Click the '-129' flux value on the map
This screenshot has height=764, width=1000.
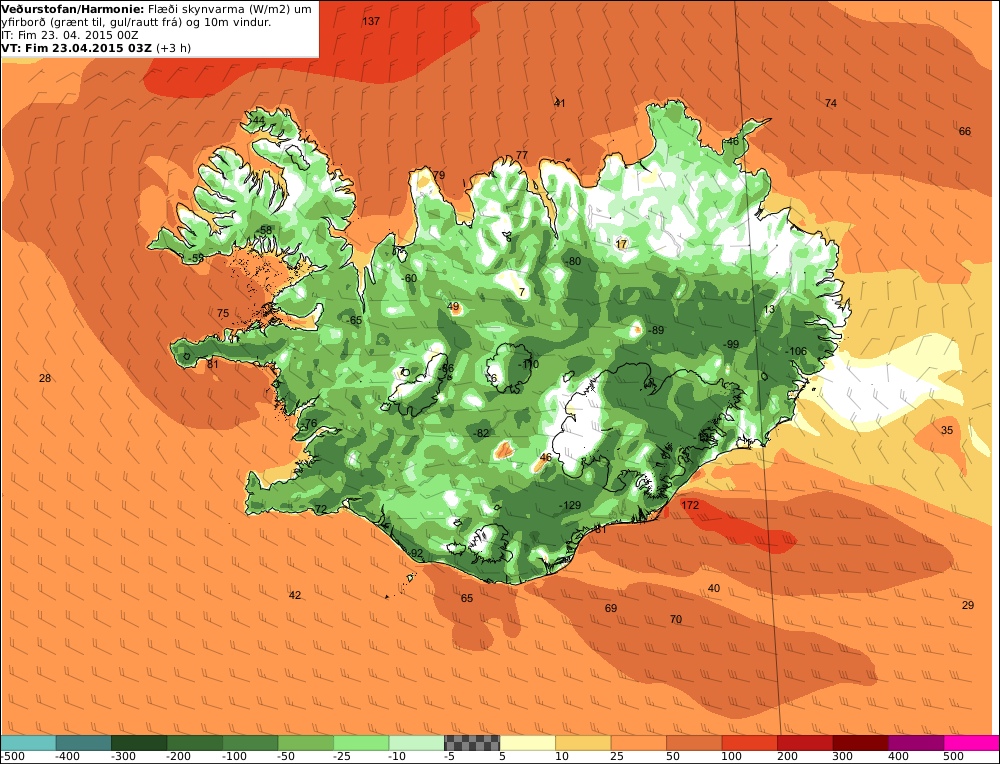570,505
